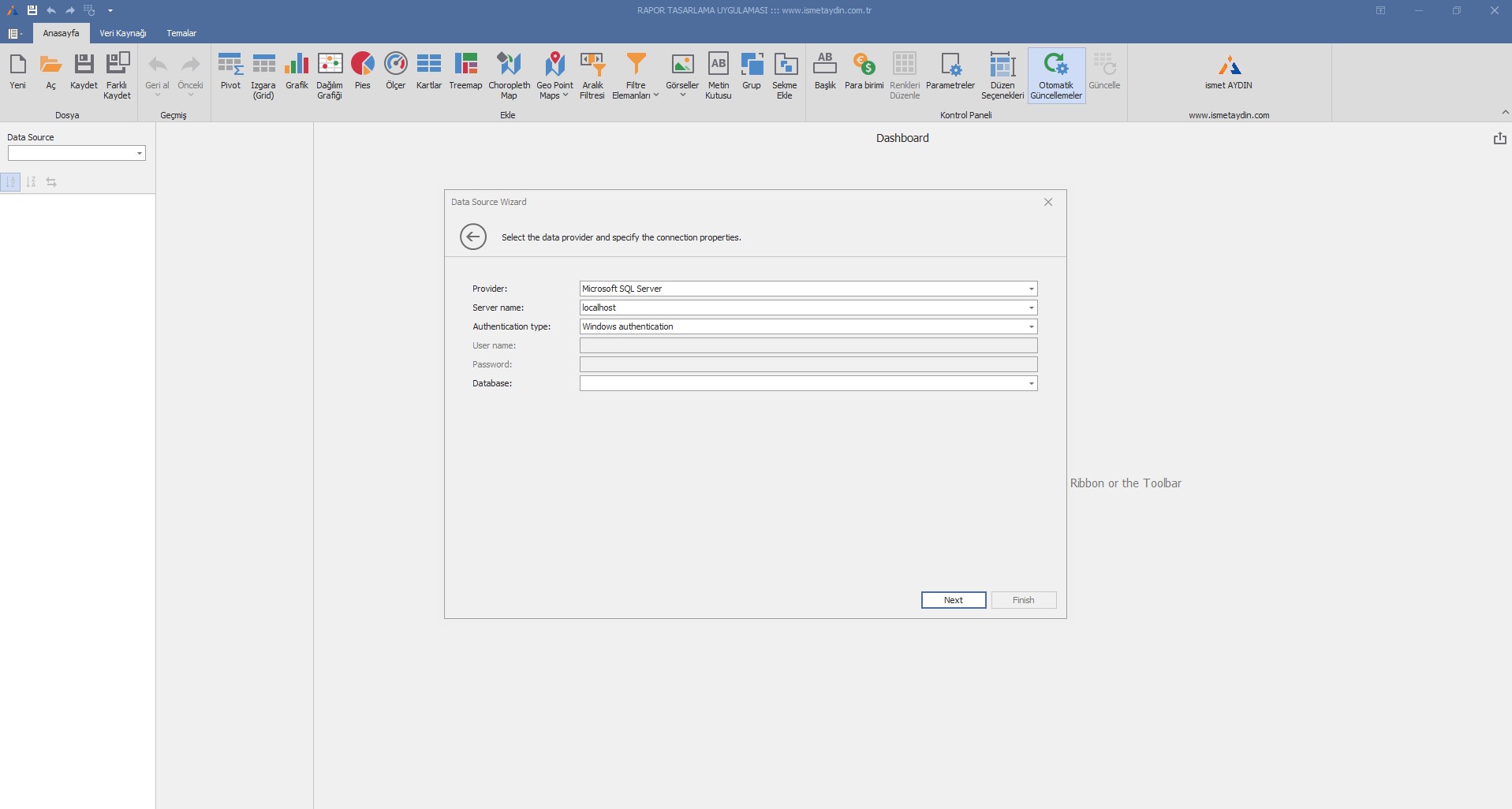Click Next in the wizard
The width and height of the screenshot is (1512, 809).
click(x=953, y=600)
